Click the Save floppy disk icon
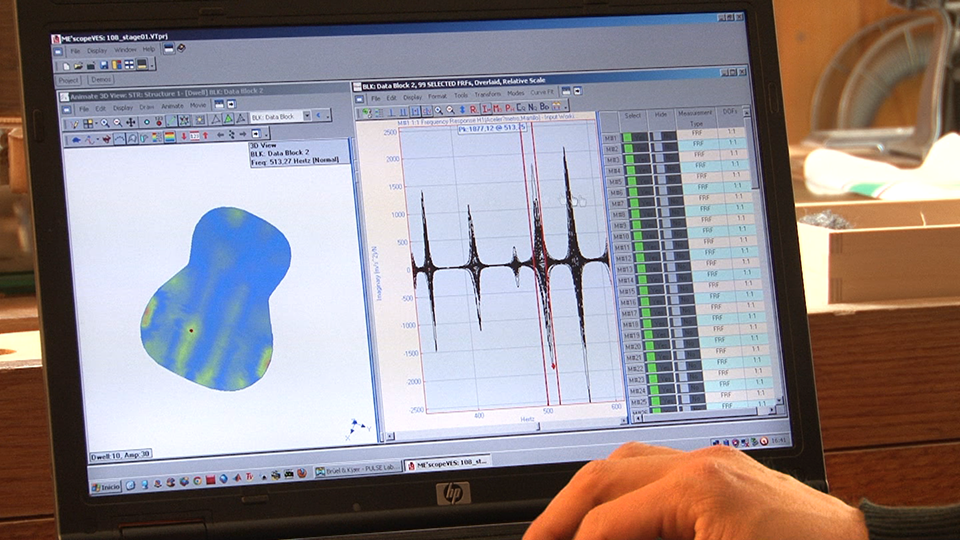This screenshot has width=960, height=540. [x=104, y=65]
